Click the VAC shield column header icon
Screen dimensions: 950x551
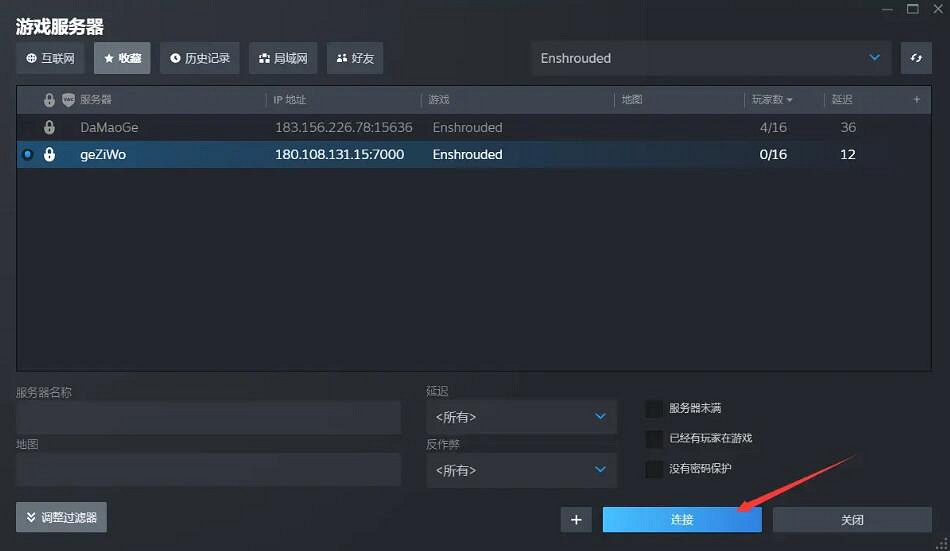click(68, 100)
